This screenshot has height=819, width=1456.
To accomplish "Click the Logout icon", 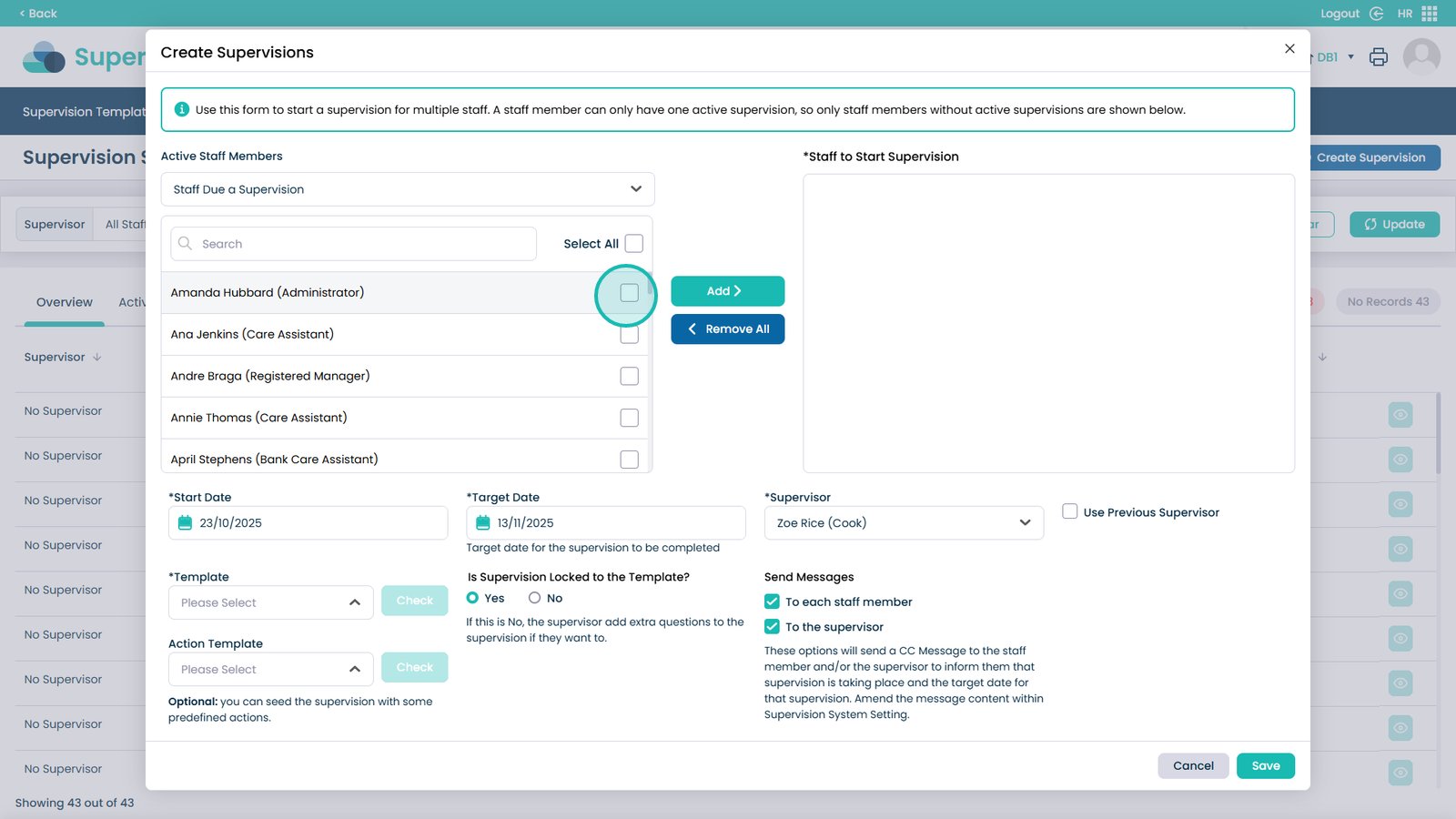I will click(1376, 14).
